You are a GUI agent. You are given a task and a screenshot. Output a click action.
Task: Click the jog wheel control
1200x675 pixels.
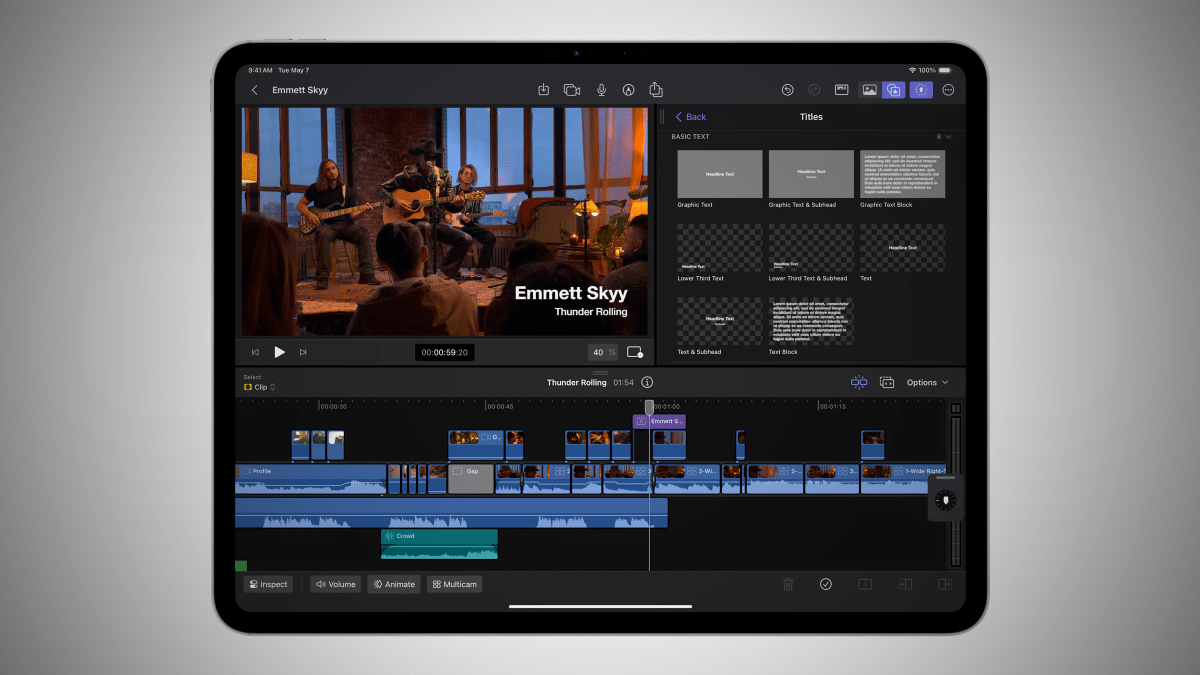pos(945,498)
